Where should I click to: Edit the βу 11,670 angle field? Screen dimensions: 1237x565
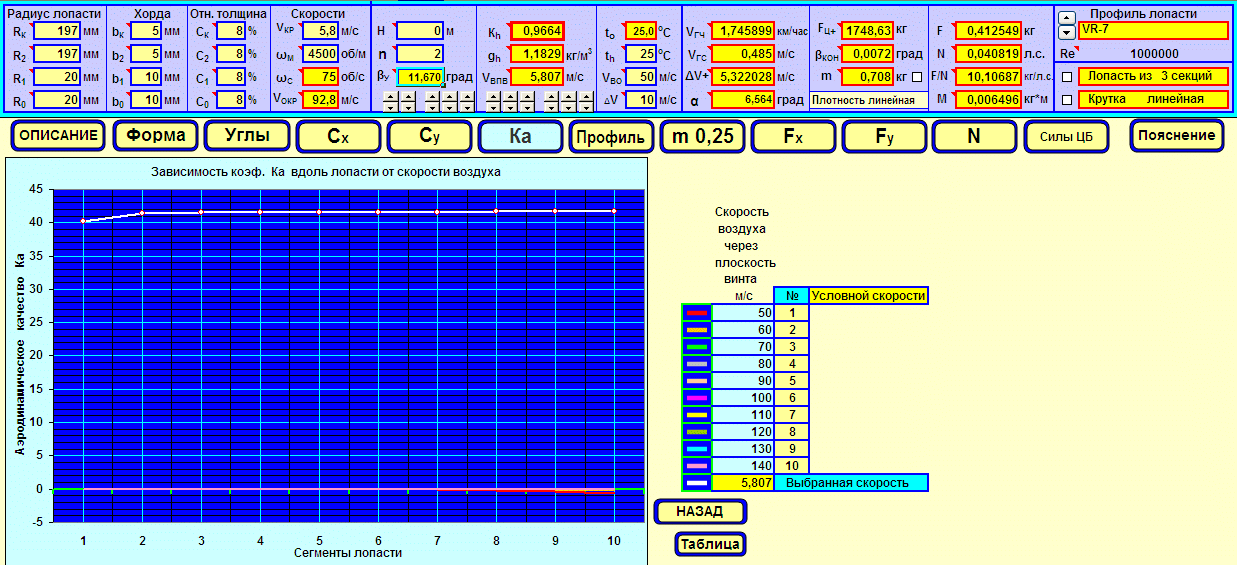pos(420,77)
